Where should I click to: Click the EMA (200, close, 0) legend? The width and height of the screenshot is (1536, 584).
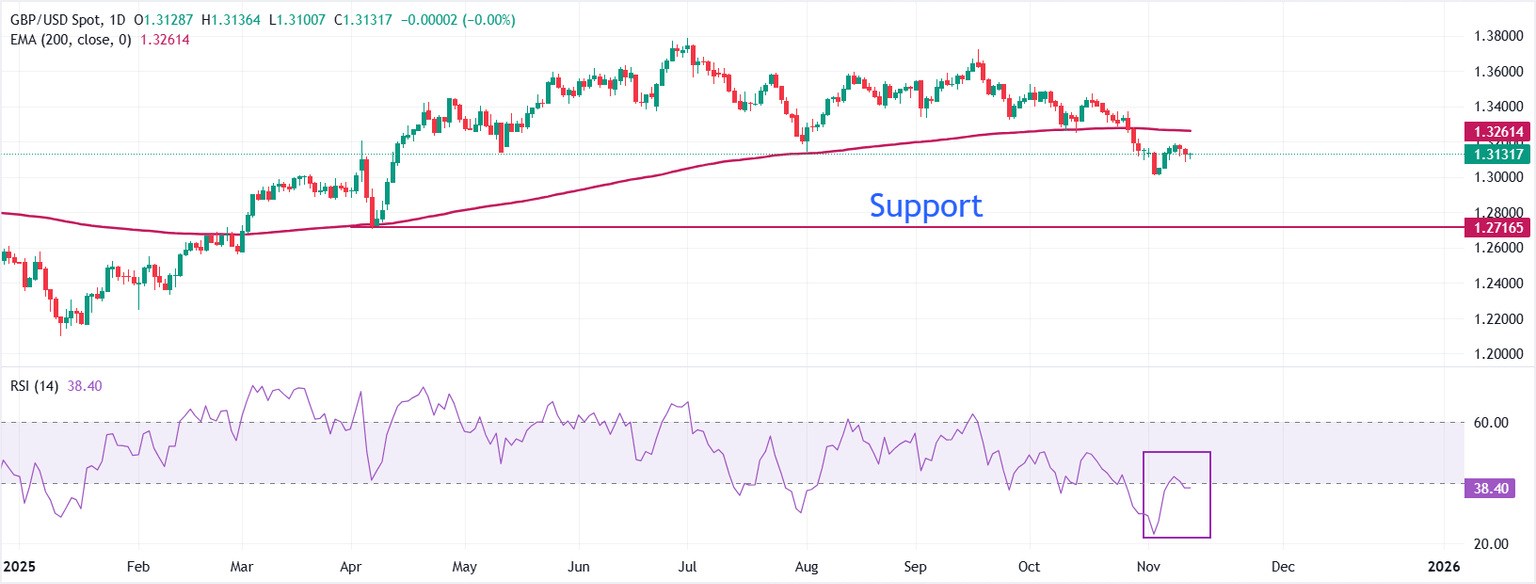coord(66,39)
